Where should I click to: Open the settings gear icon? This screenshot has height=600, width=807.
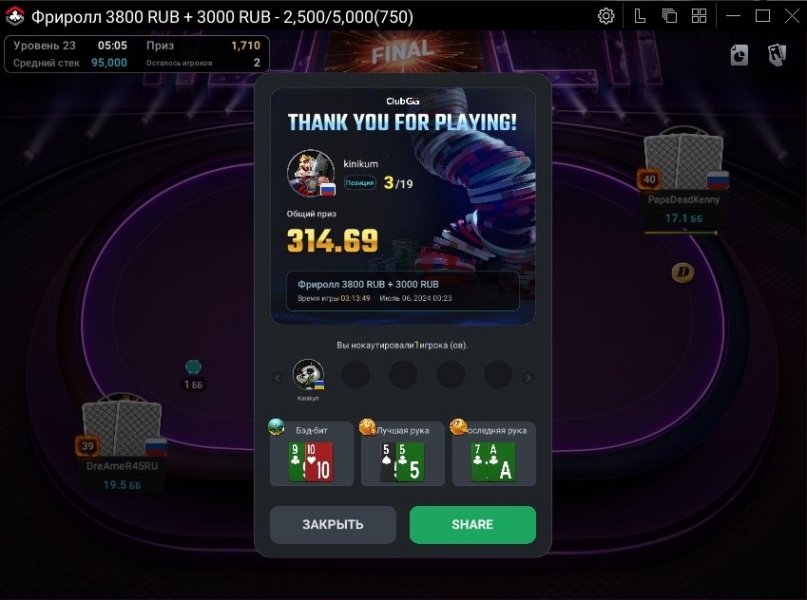[x=606, y=16]
